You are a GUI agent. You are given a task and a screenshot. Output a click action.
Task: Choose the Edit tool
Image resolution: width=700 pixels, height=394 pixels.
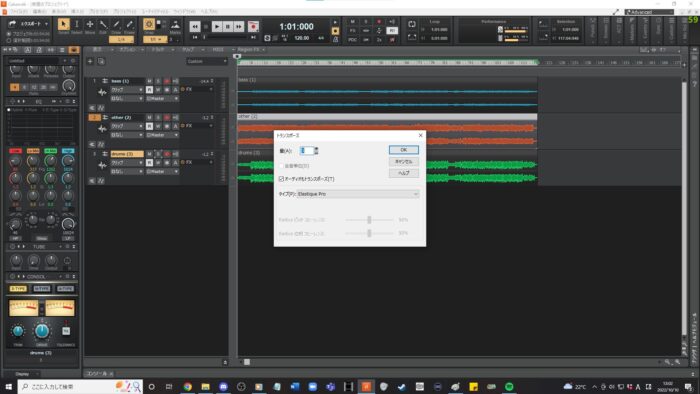103,24
